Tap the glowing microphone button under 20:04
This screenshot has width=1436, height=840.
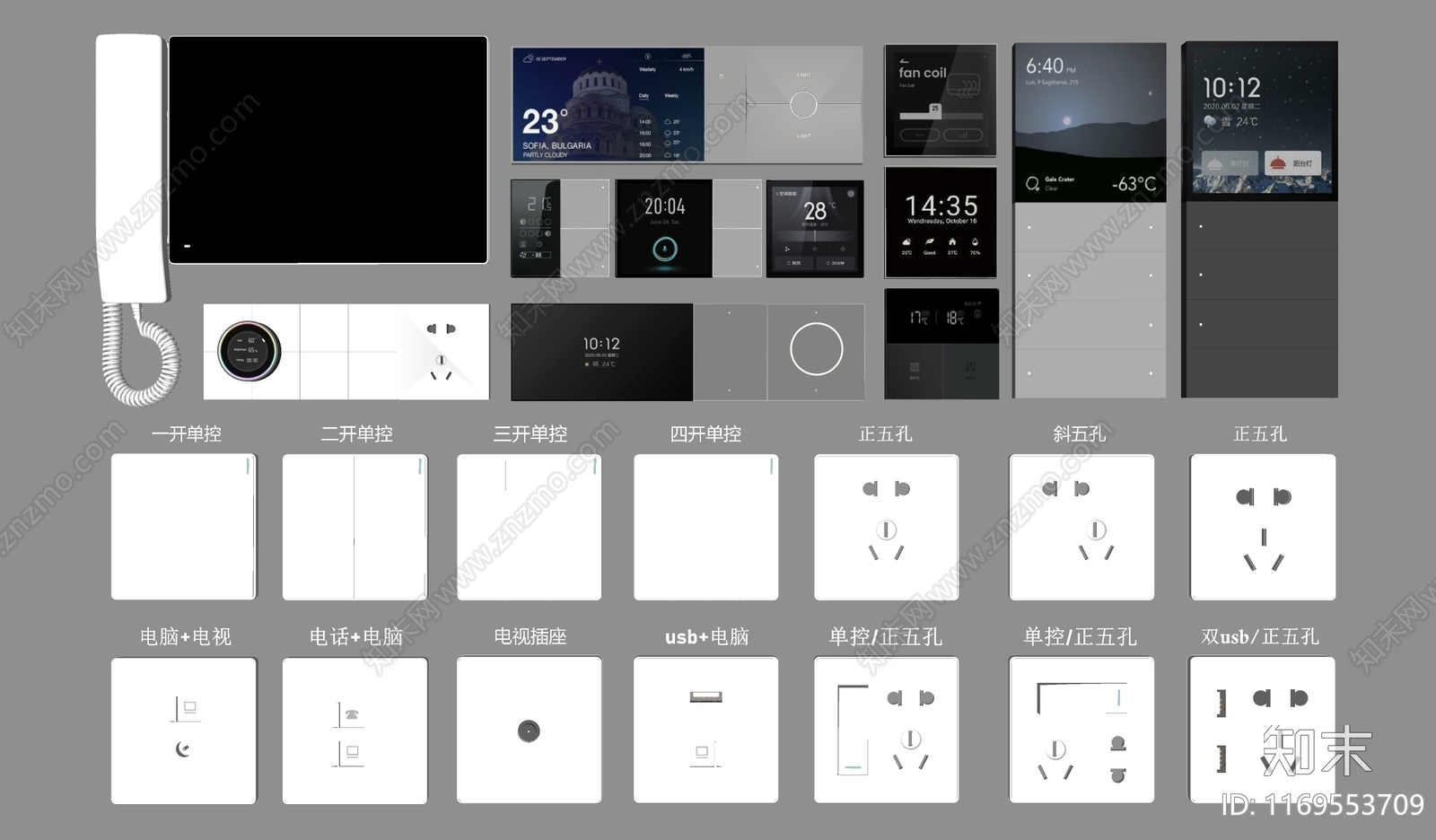pyautogui.click(x=665, y=249)
